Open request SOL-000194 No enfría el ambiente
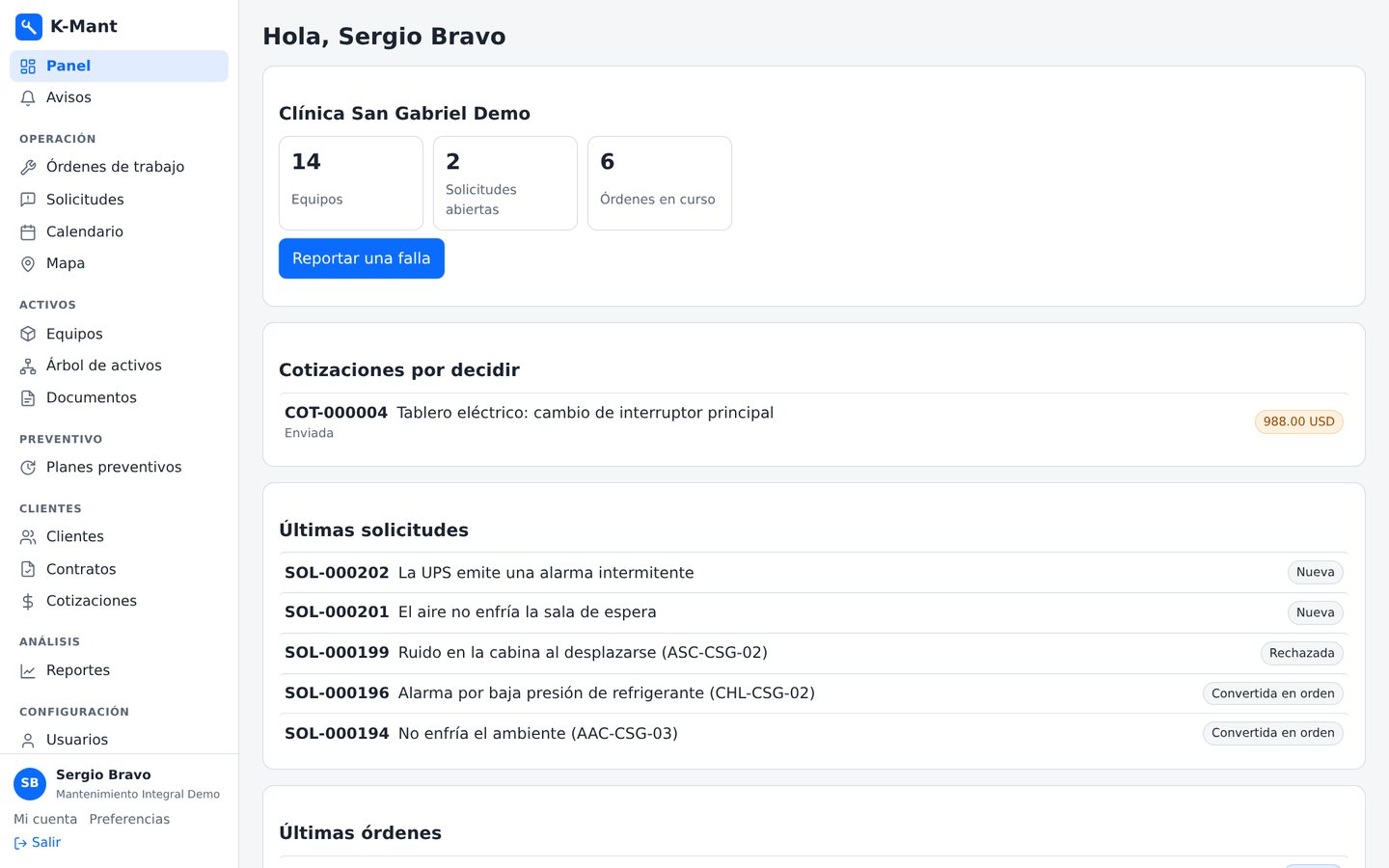This screenshot has width=1389, height=868. coord(814,734)
